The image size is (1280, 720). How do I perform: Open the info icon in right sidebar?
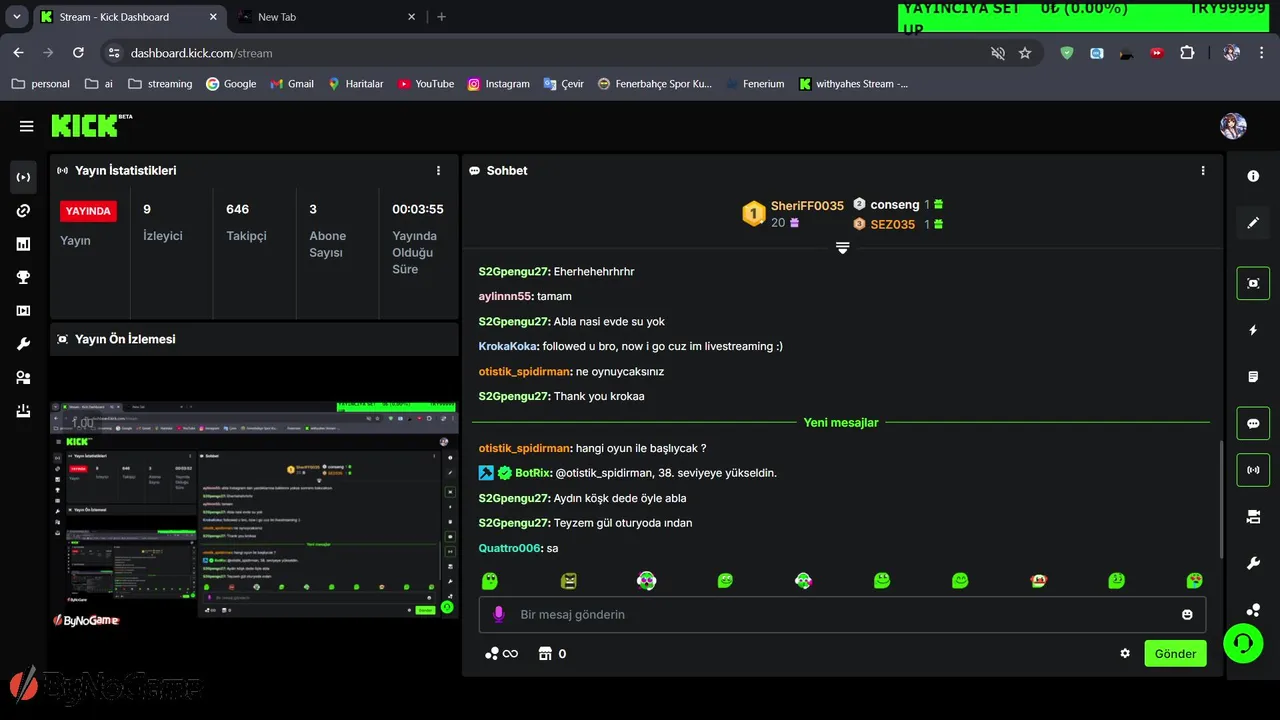click(x=1253, y=176)
